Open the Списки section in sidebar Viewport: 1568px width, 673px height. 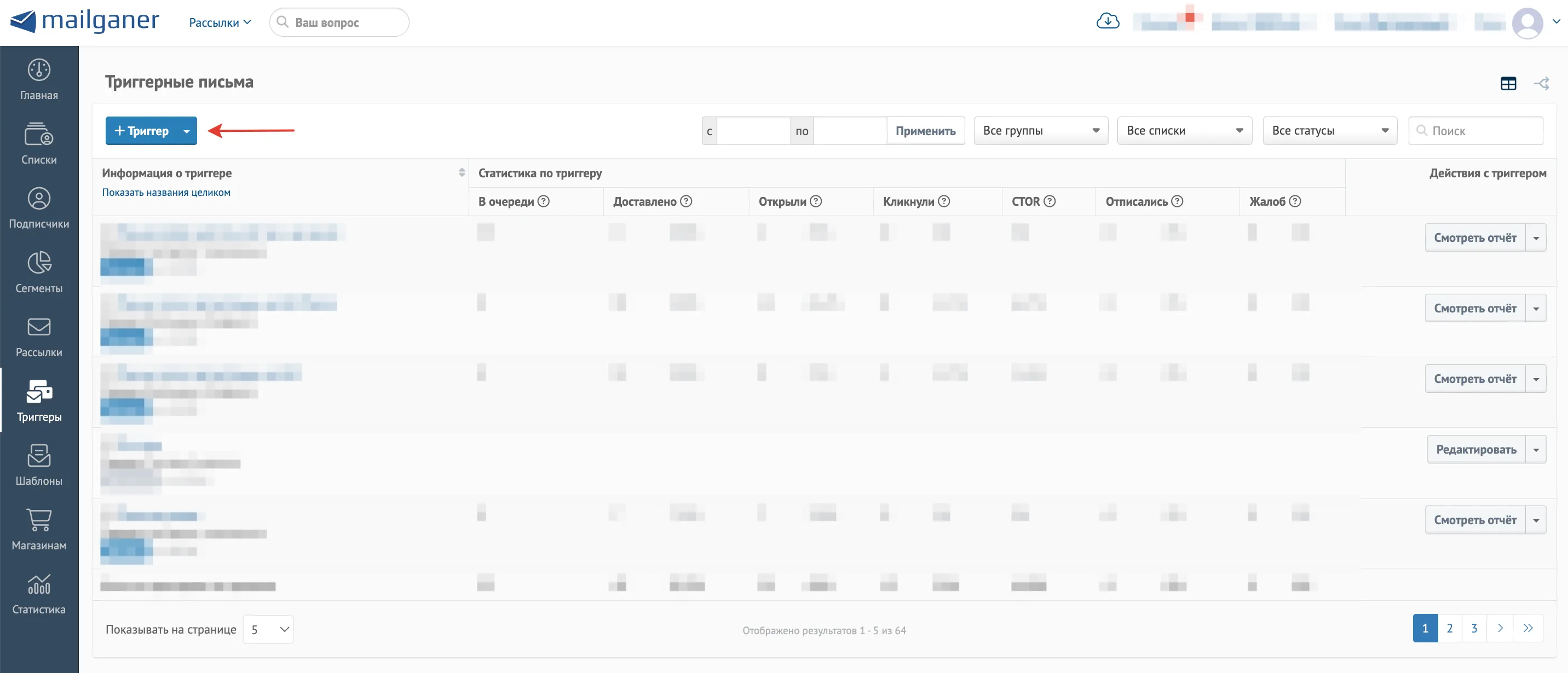click(39, 134)
